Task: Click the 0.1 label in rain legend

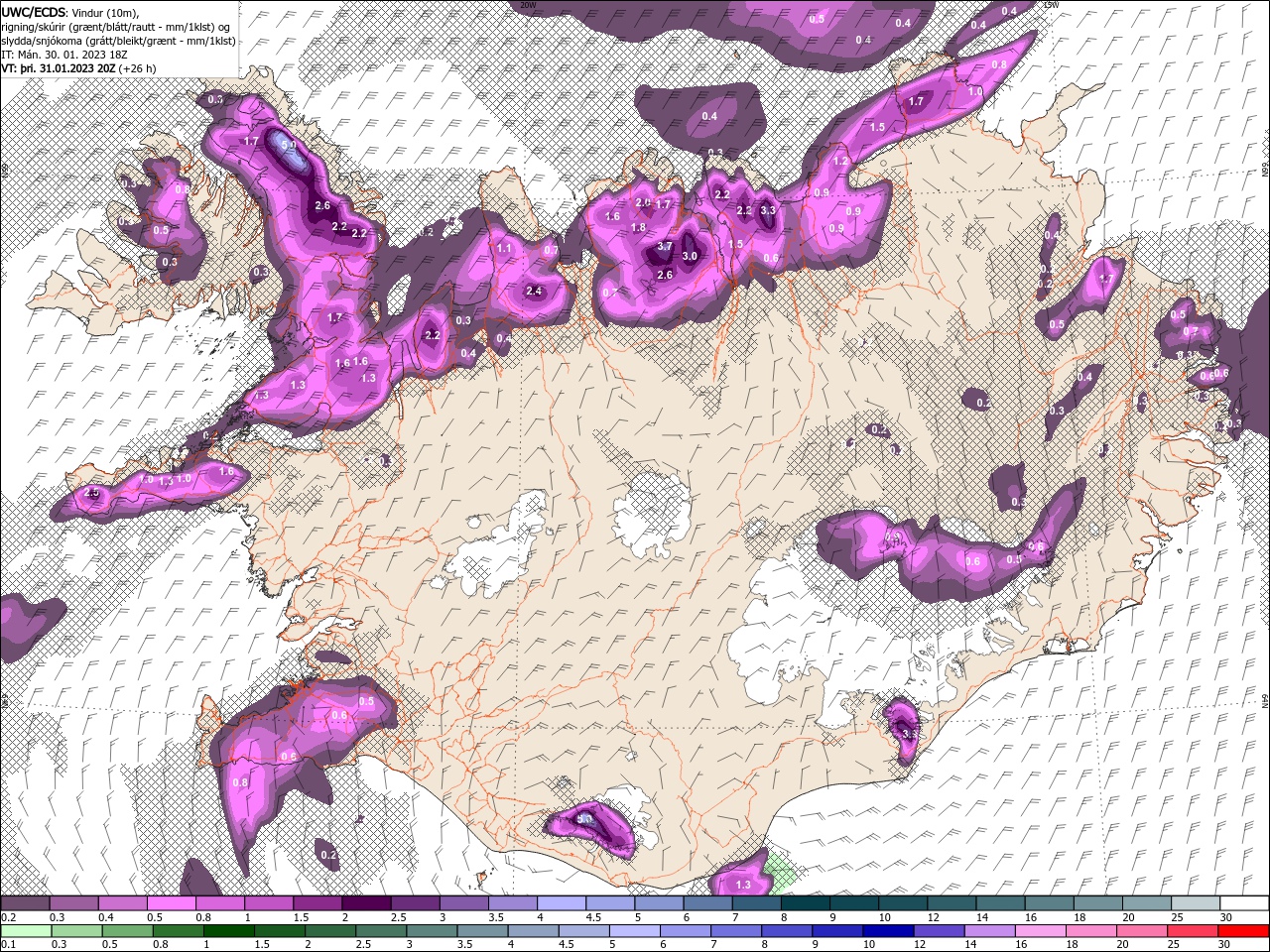Action: 7,945
